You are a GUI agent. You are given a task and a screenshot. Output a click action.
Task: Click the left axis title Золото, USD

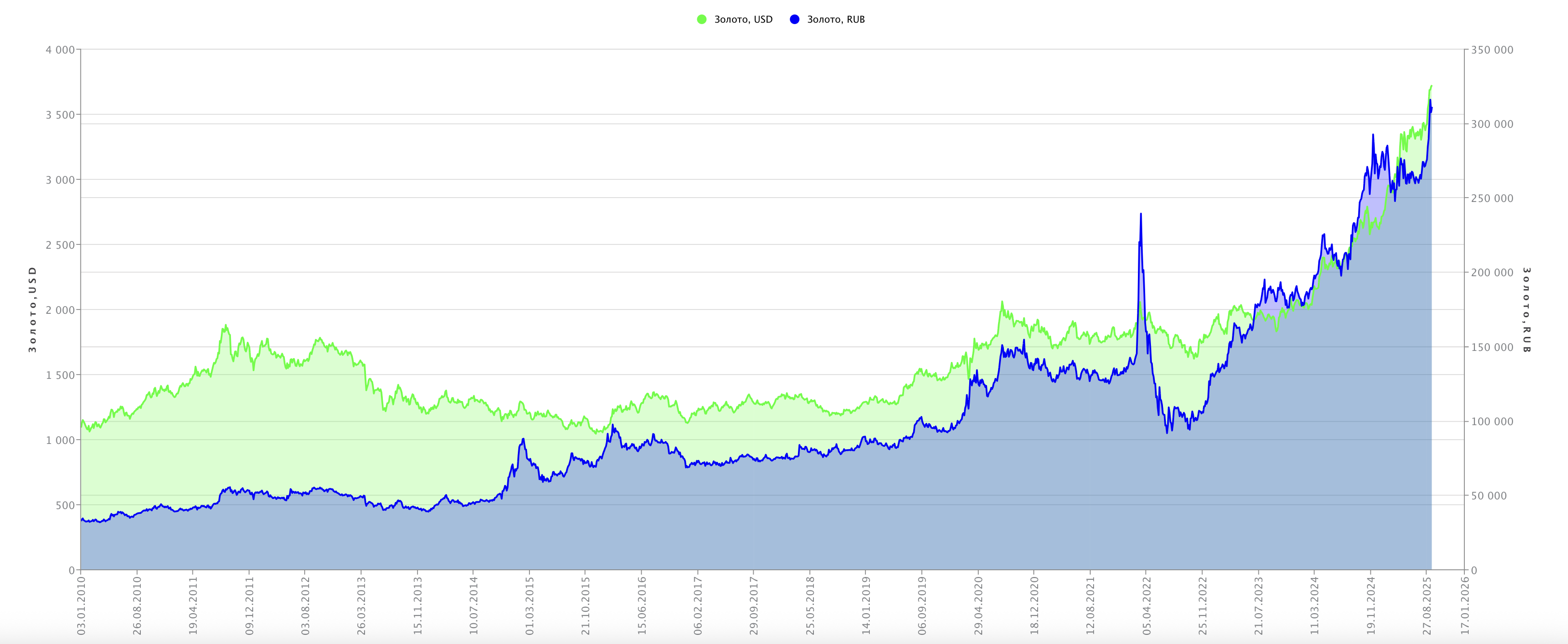(x=33, y=309)
